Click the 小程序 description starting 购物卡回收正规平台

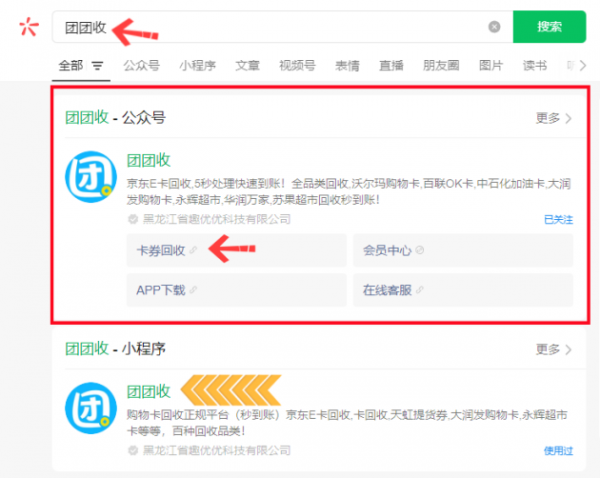[x=347, y=423]
